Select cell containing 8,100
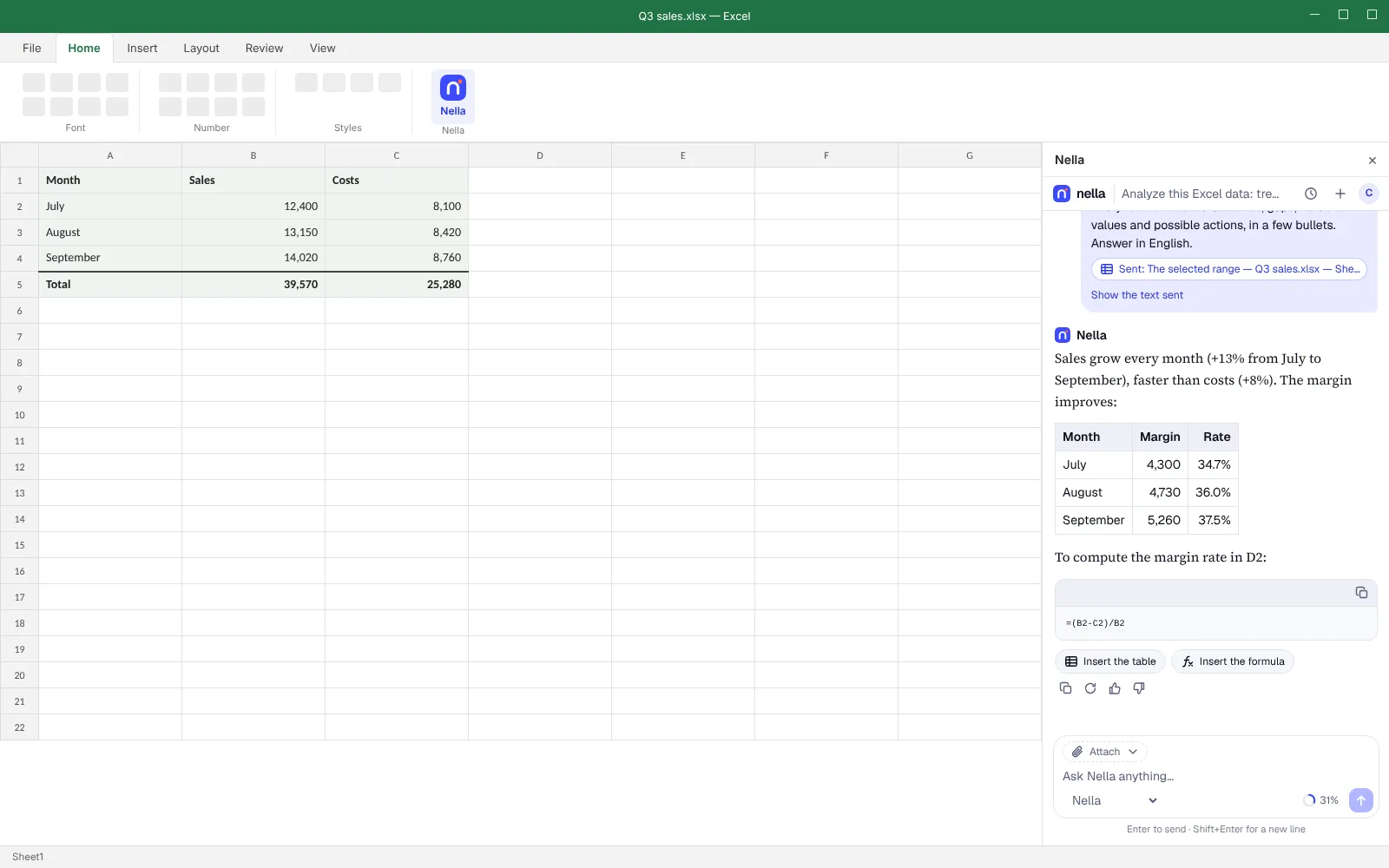Screen dimensions: 1389x868 pyautogui.click(x=397, y=206)
